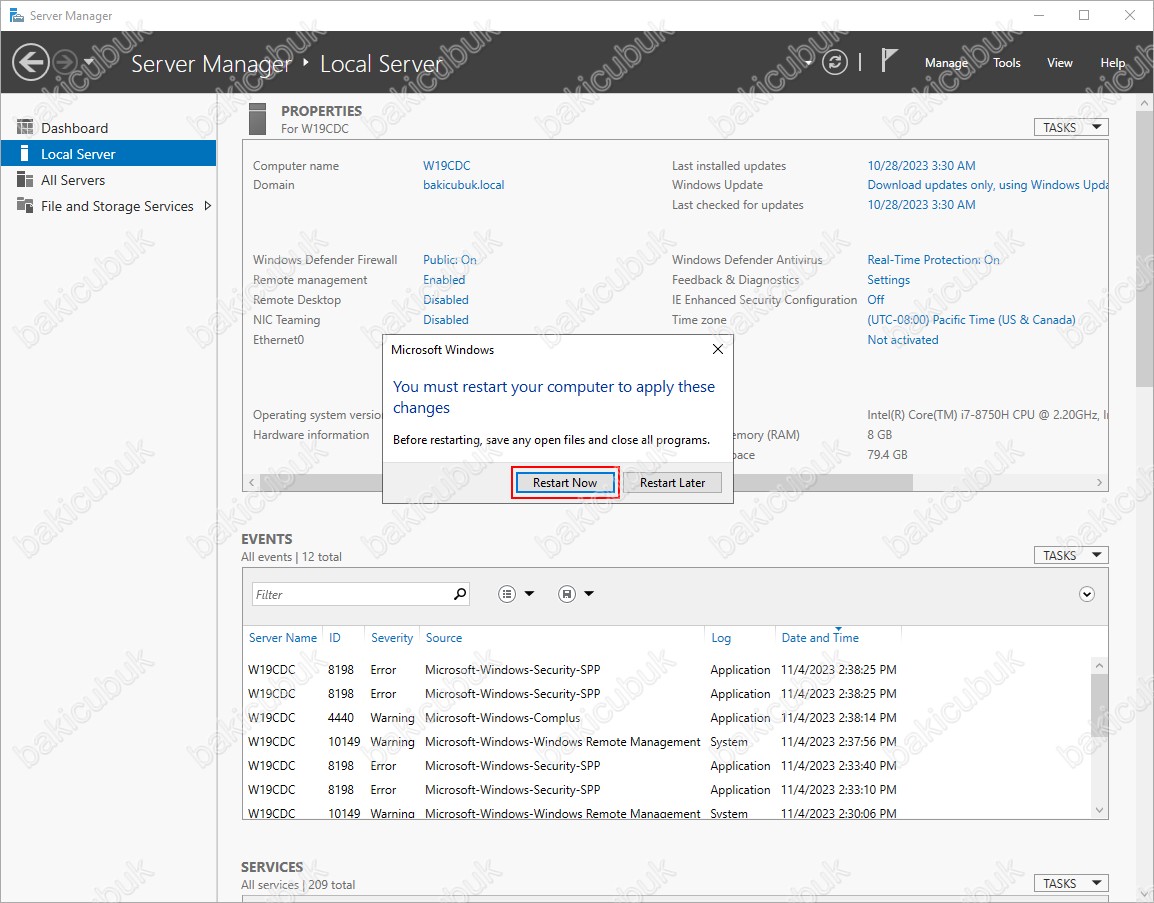Click the bakicubuk.local domain link
The height and width of the screenshot is (903, 1154).
click(x=464, y=185)
